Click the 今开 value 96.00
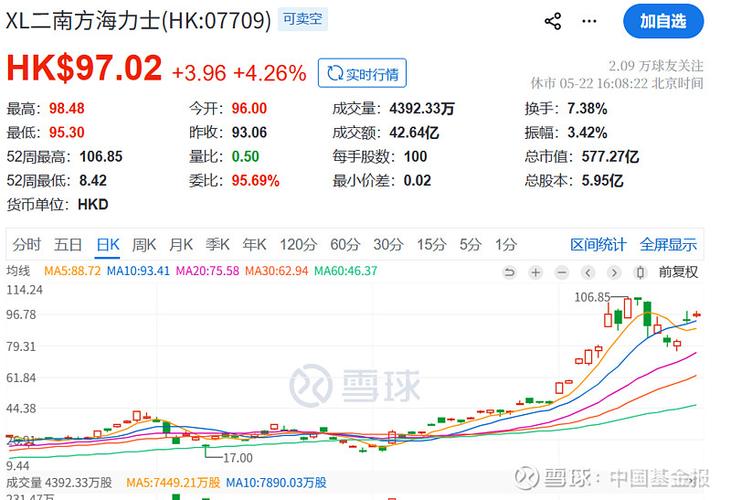 [x=249, y=109]
